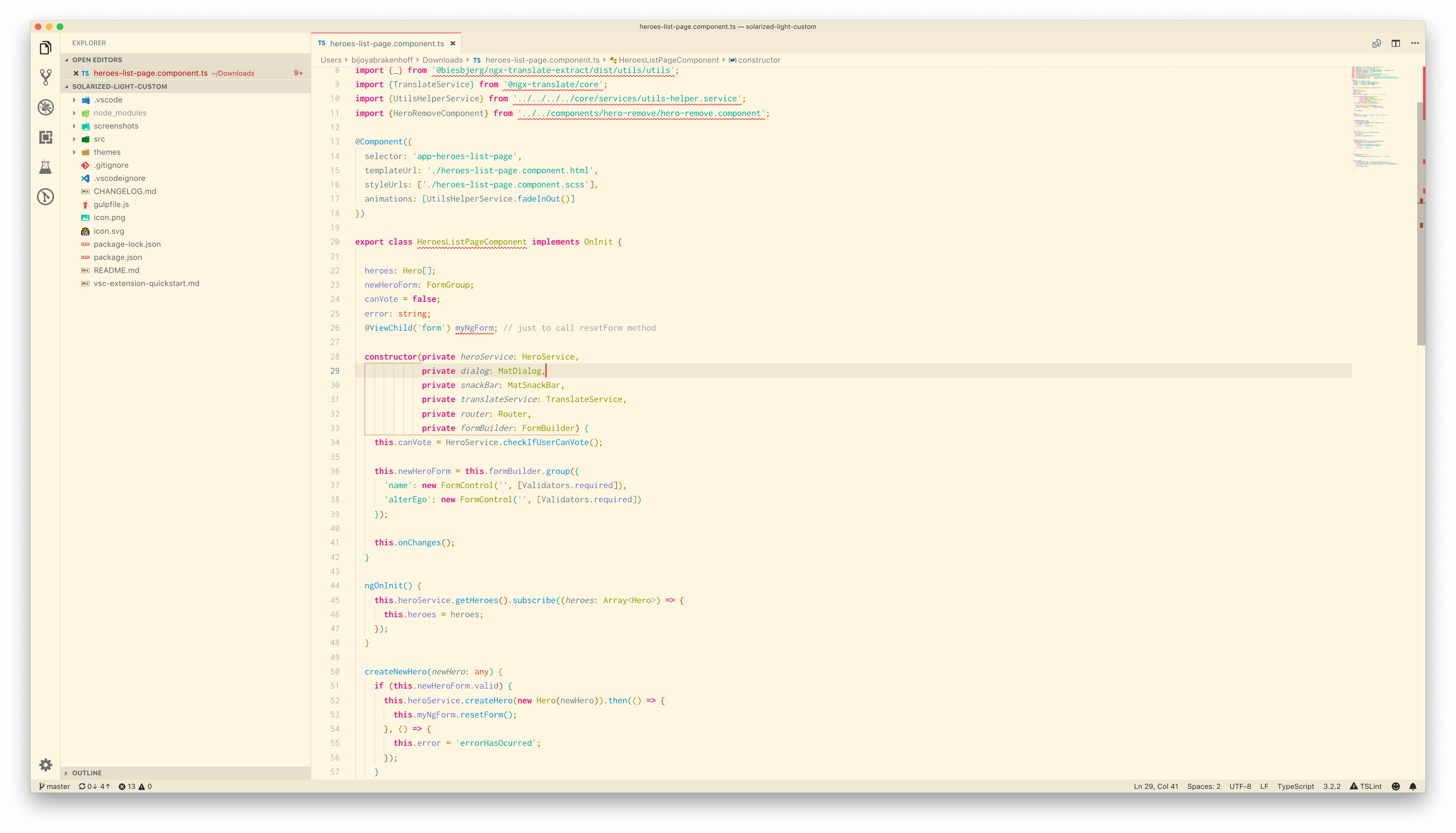The image size is (1456, 833).
Task: Open the Source Control view icon
Action: (46, 77)
